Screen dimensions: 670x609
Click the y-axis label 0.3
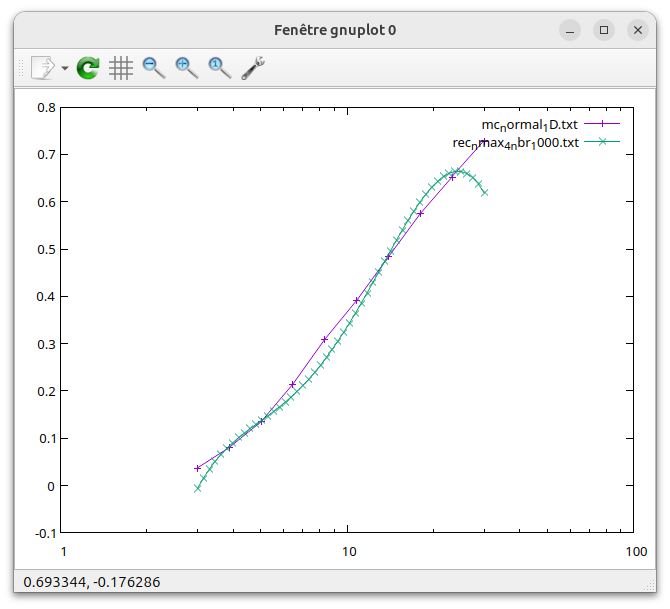point(47,344)
